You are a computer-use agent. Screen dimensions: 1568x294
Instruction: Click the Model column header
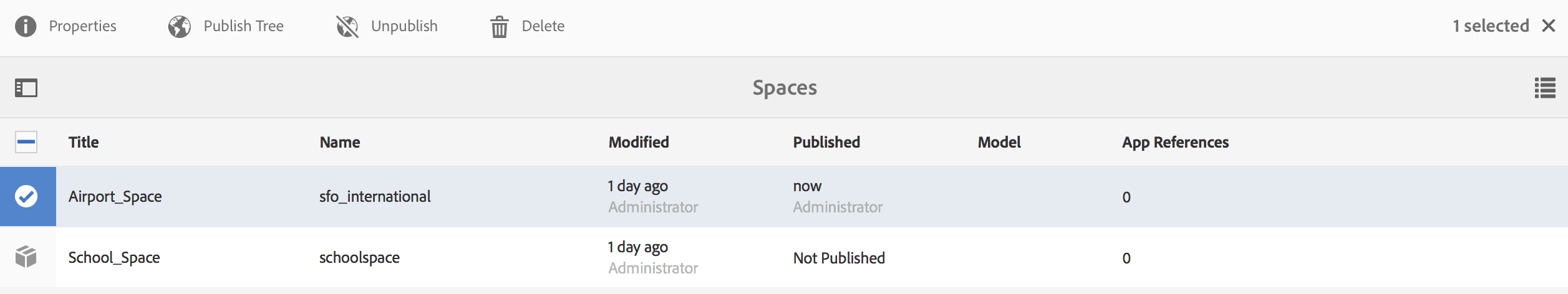[x=999, y=142]
